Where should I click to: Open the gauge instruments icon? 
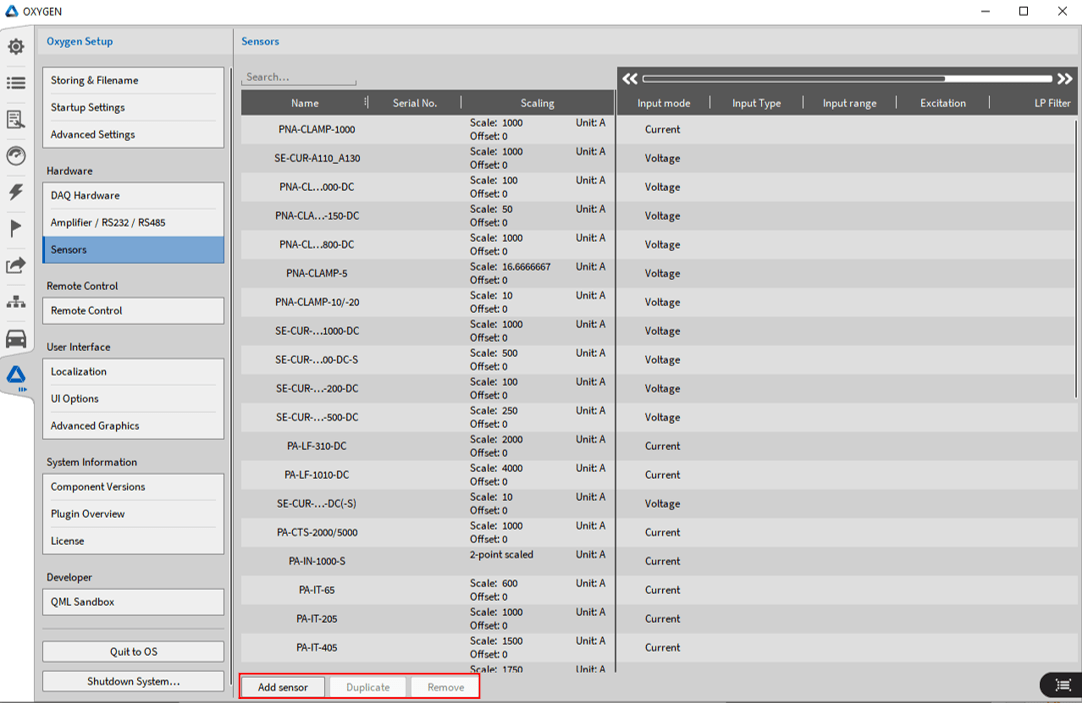16,156
